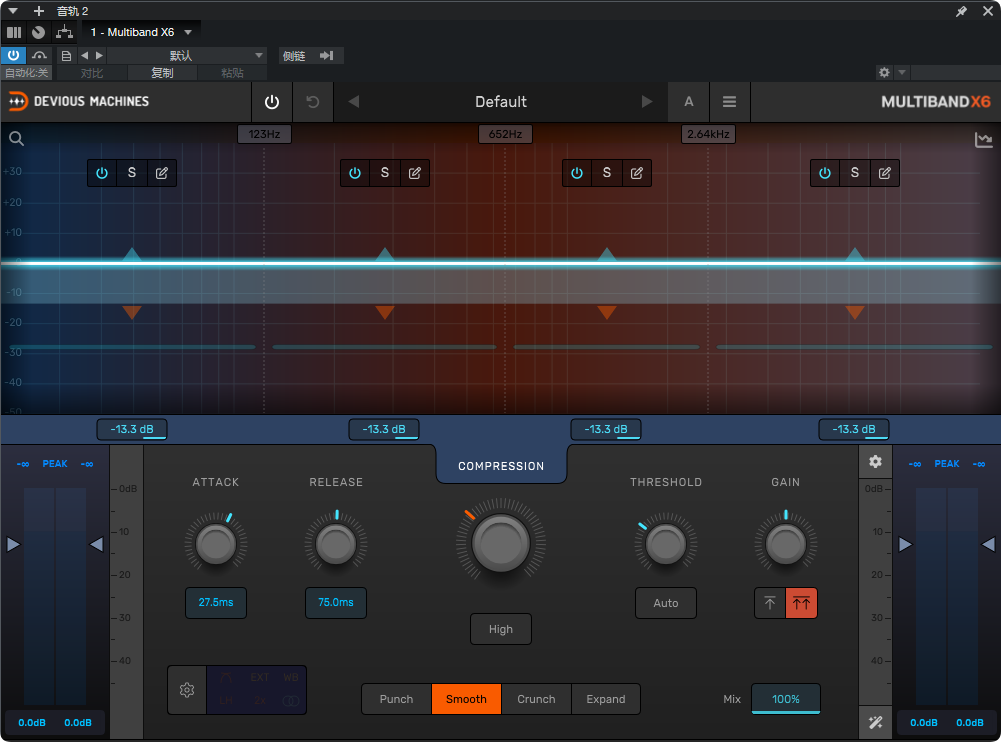This screenshot has width=1001, height=742.
Task: Click the 复制 copy button
Action: coord(162,73)
